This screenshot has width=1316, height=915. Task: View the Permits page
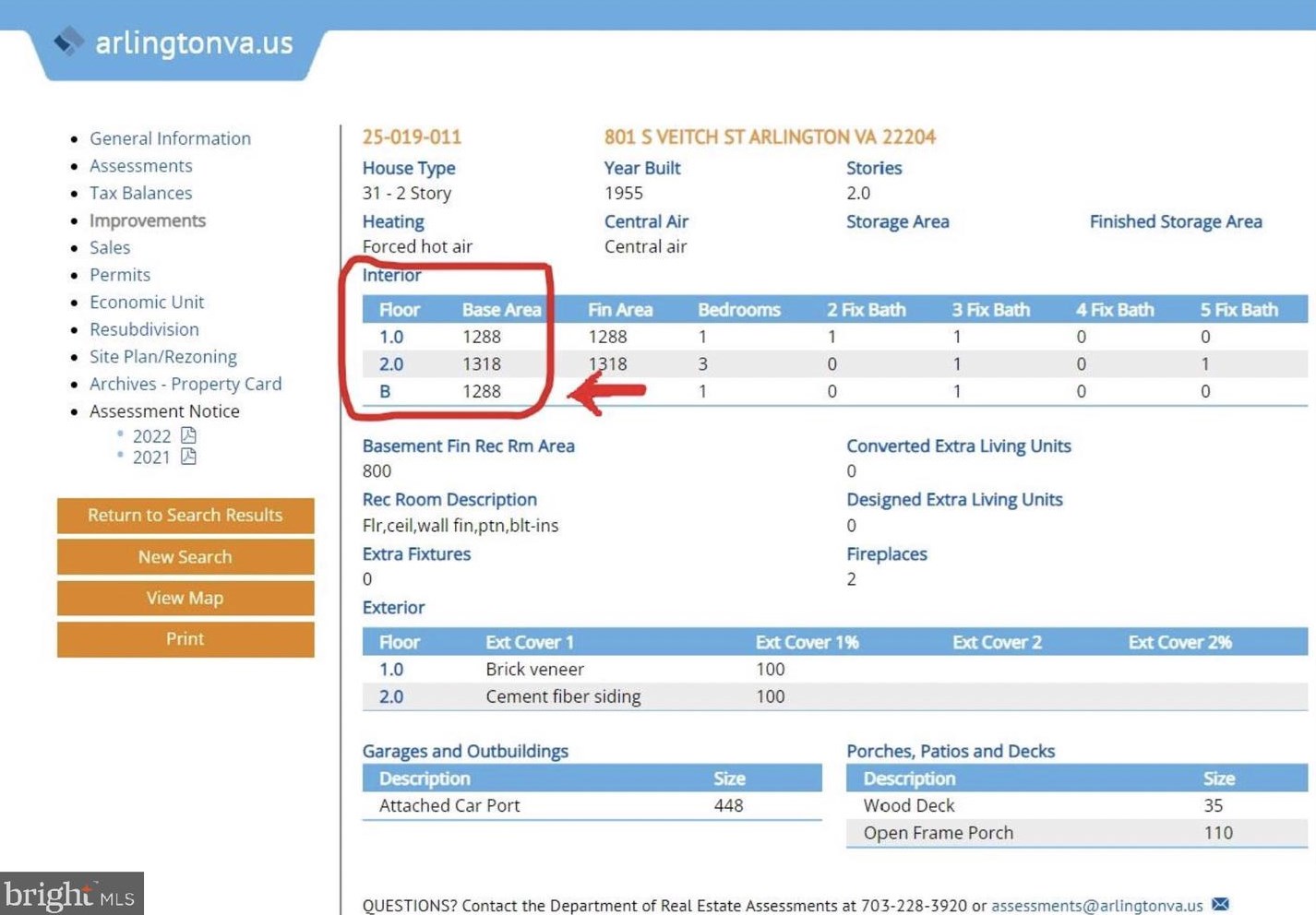click(x=119, y=275)
